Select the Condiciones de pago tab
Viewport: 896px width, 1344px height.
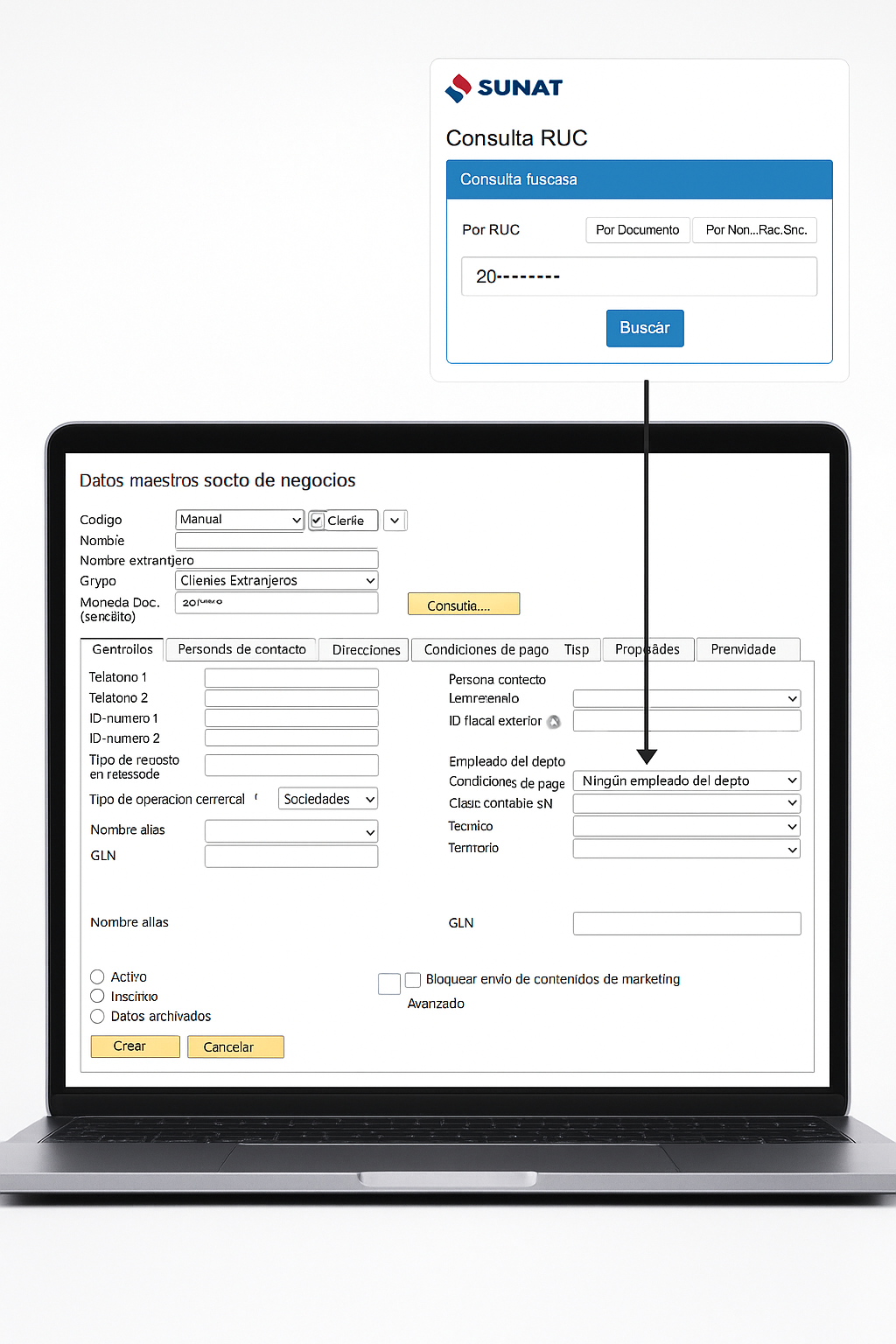[486, 649]
